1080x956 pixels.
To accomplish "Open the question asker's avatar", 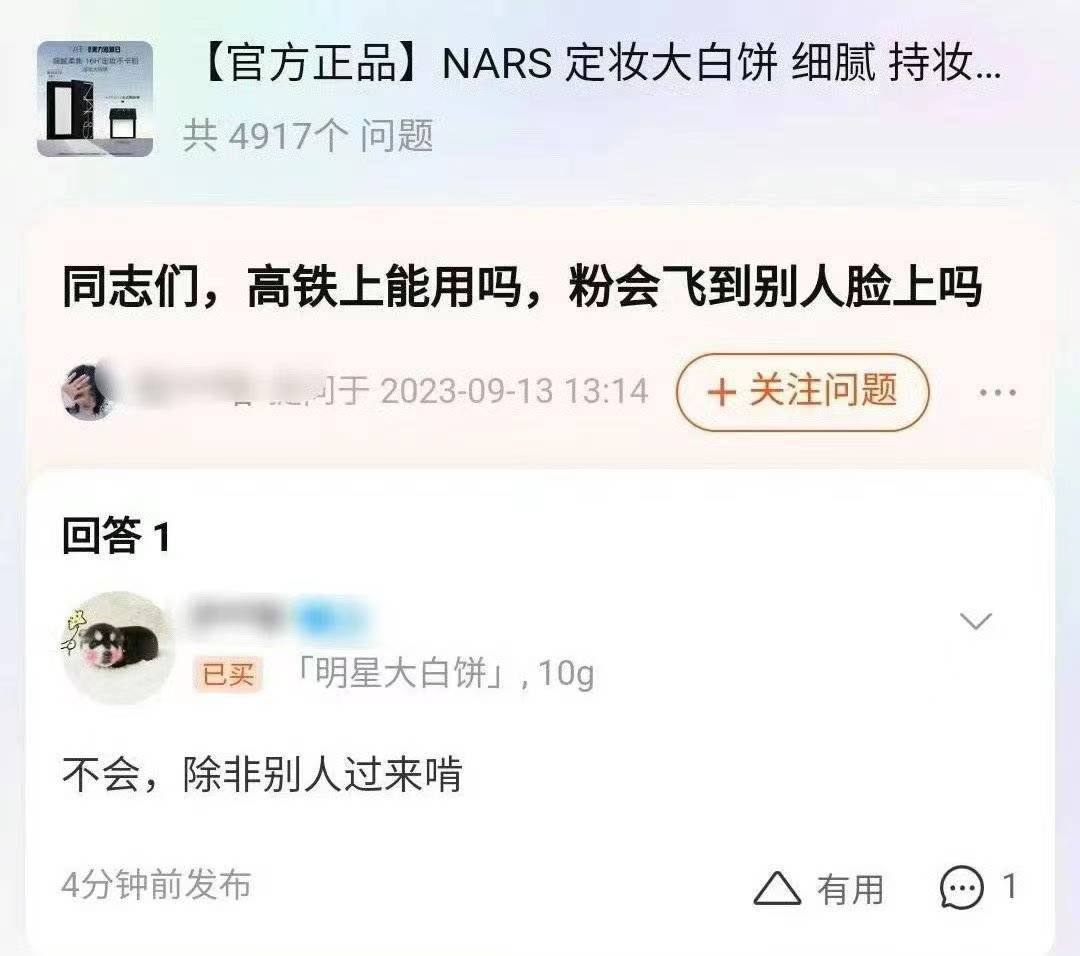I will 87,391.
